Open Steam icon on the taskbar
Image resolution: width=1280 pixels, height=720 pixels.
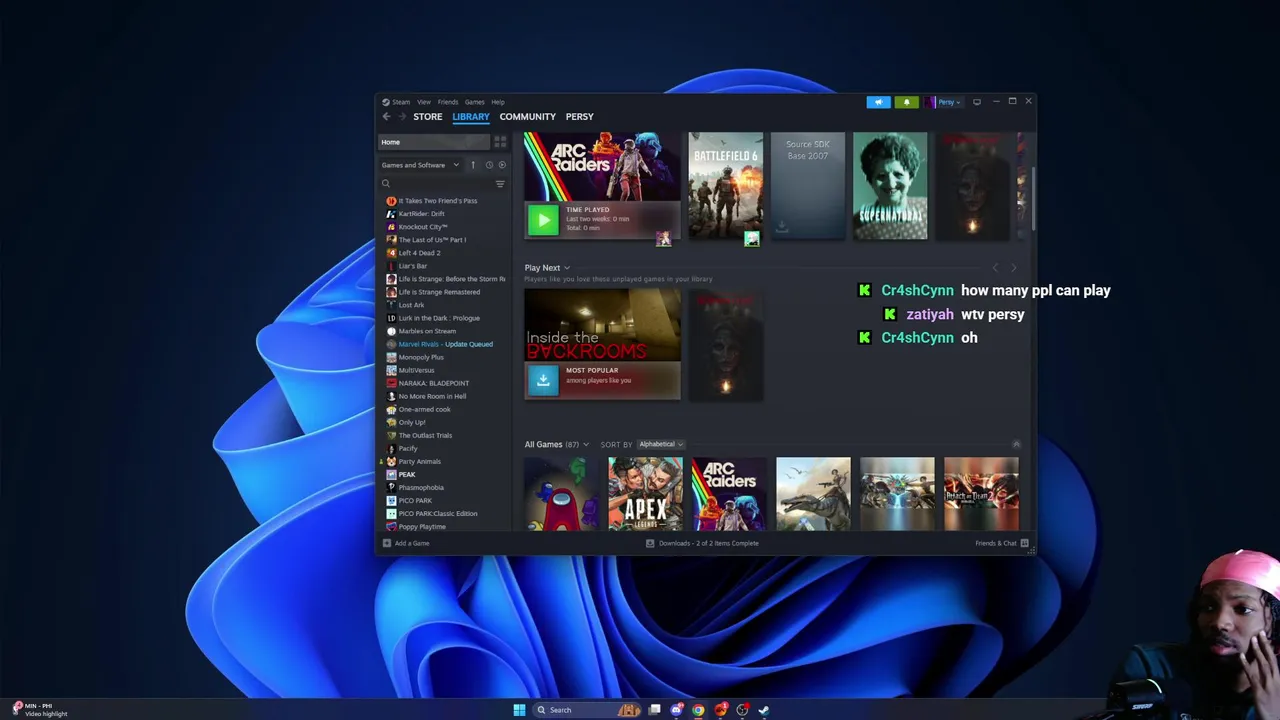764,710
